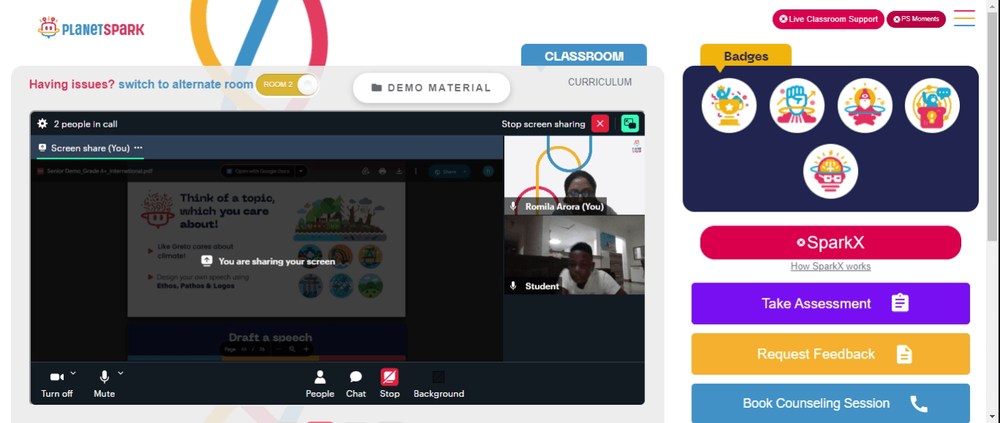Open Screen share three-dots options
1000x423 pixels.
pyautogui.click(x=138, y=148)
